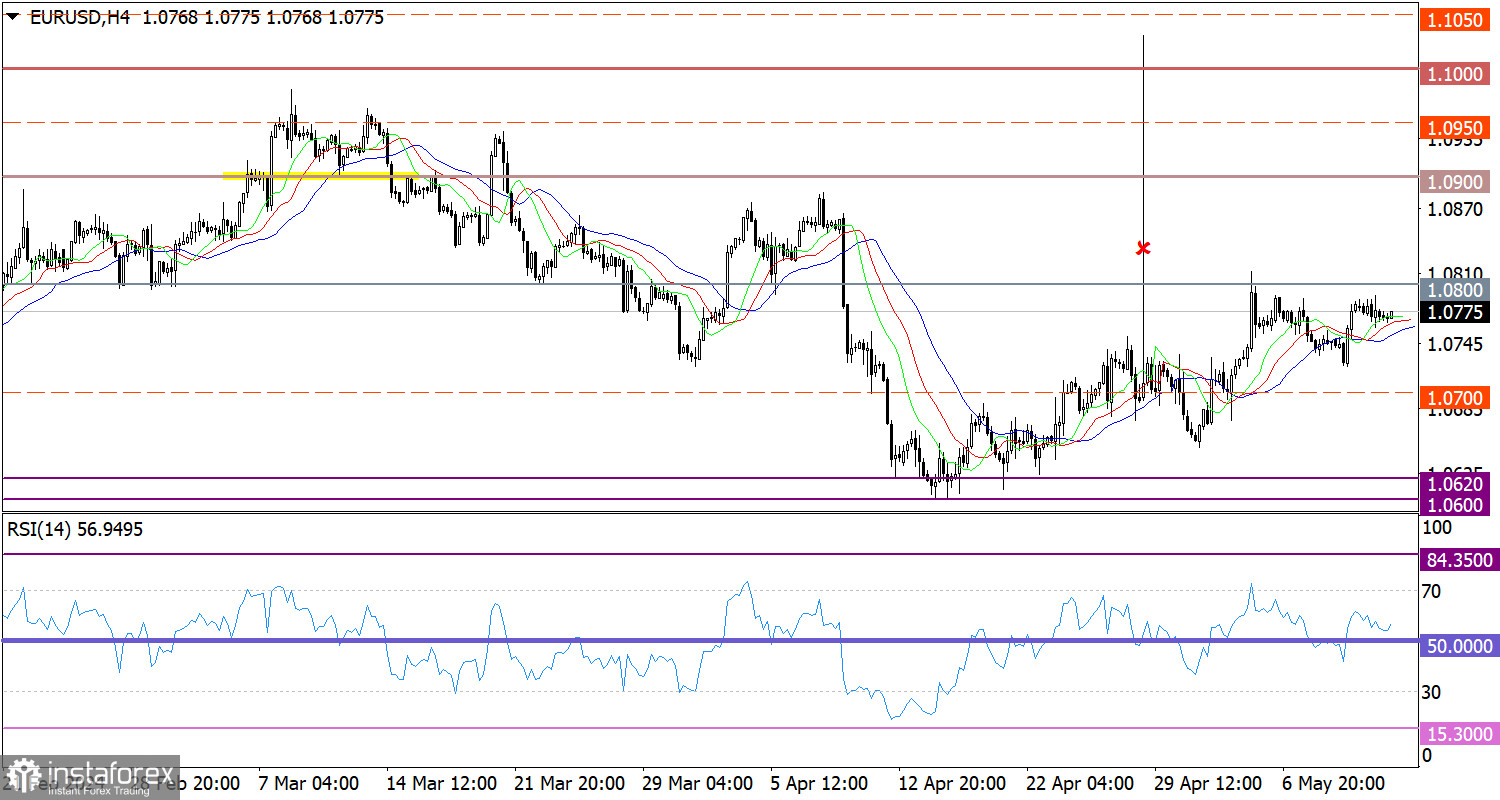Click the RSI scale value 30
This screenshot has width=1500, height=800.
click(1432, 691)
